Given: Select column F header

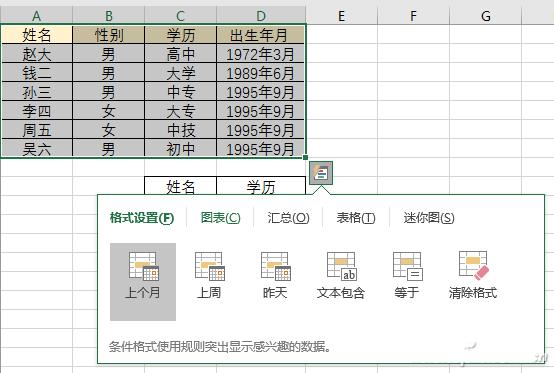Looking at the screenshot, I should point(413,16).
